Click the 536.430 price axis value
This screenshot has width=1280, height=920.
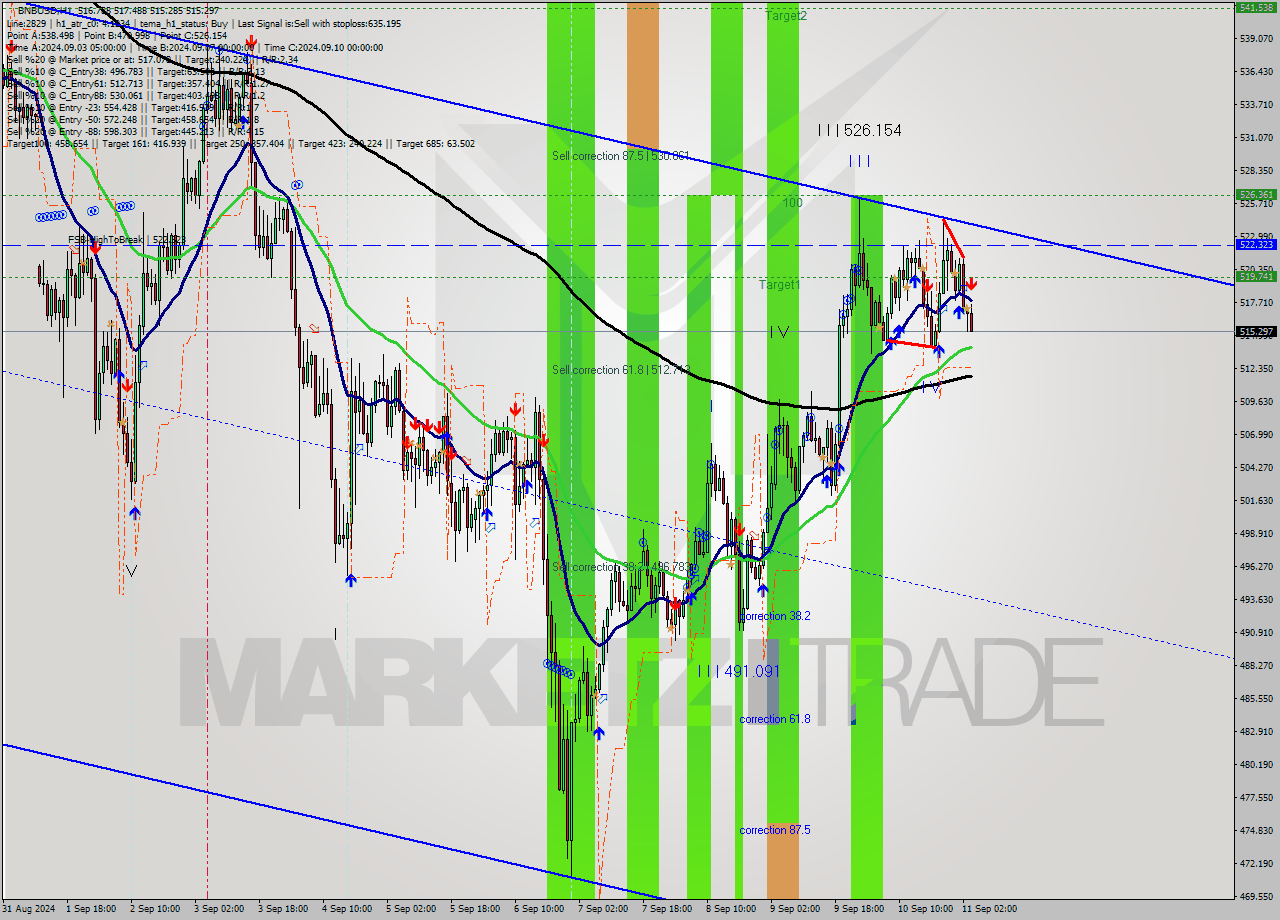coord(1255,71)
